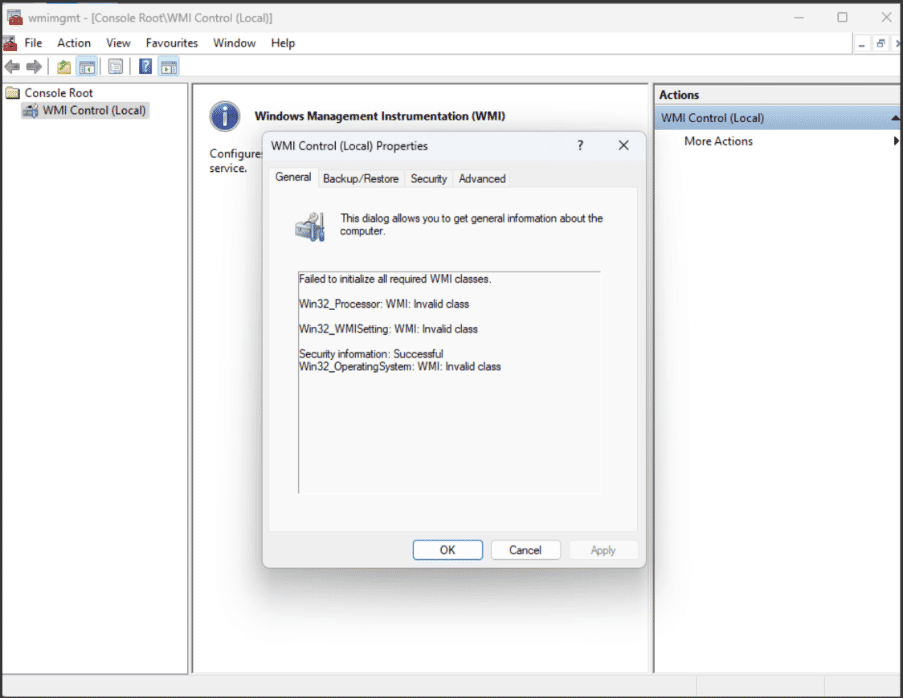
Task: Open the File menu
Action: [33, 43]
